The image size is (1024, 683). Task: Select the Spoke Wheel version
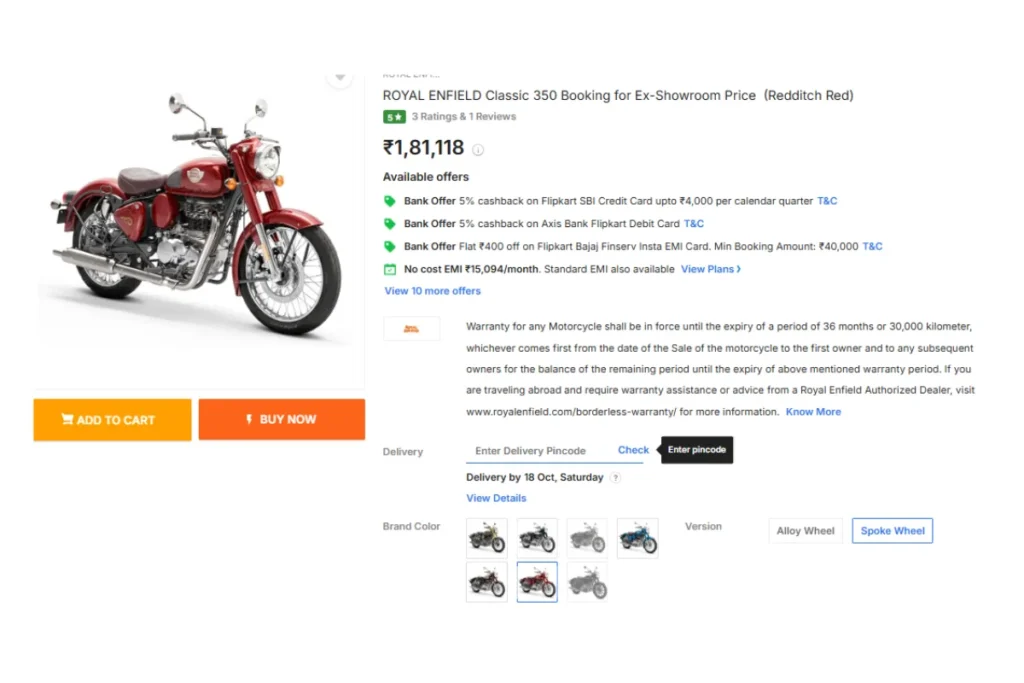892,531
